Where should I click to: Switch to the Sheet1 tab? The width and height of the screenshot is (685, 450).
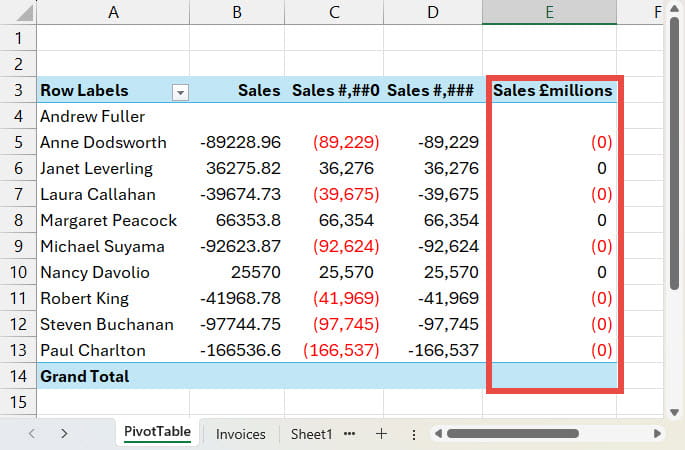[311, 434]
